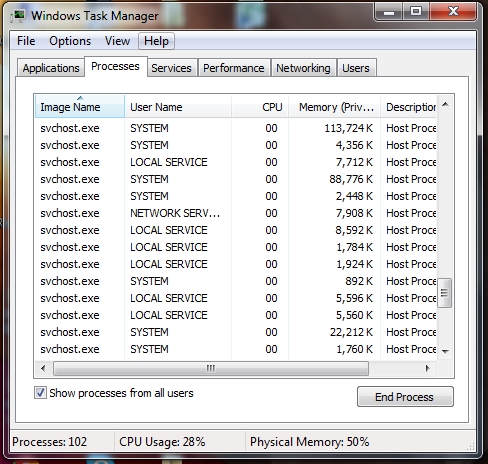Select svchost.exe row using 892 K

point(235,281)
